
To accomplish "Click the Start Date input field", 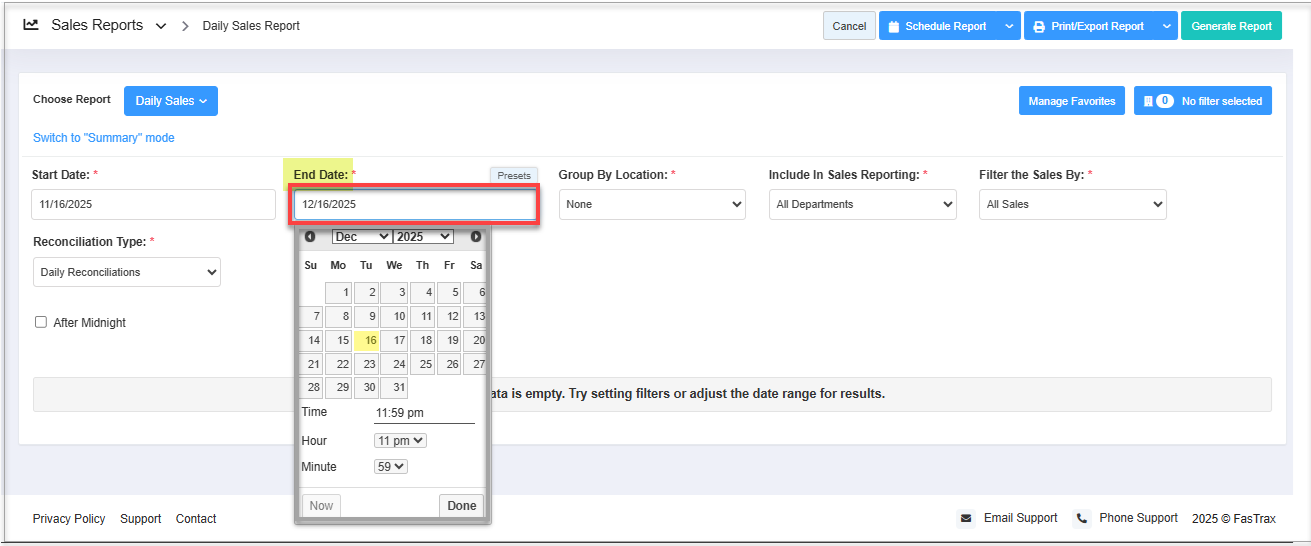I will 153,204.
